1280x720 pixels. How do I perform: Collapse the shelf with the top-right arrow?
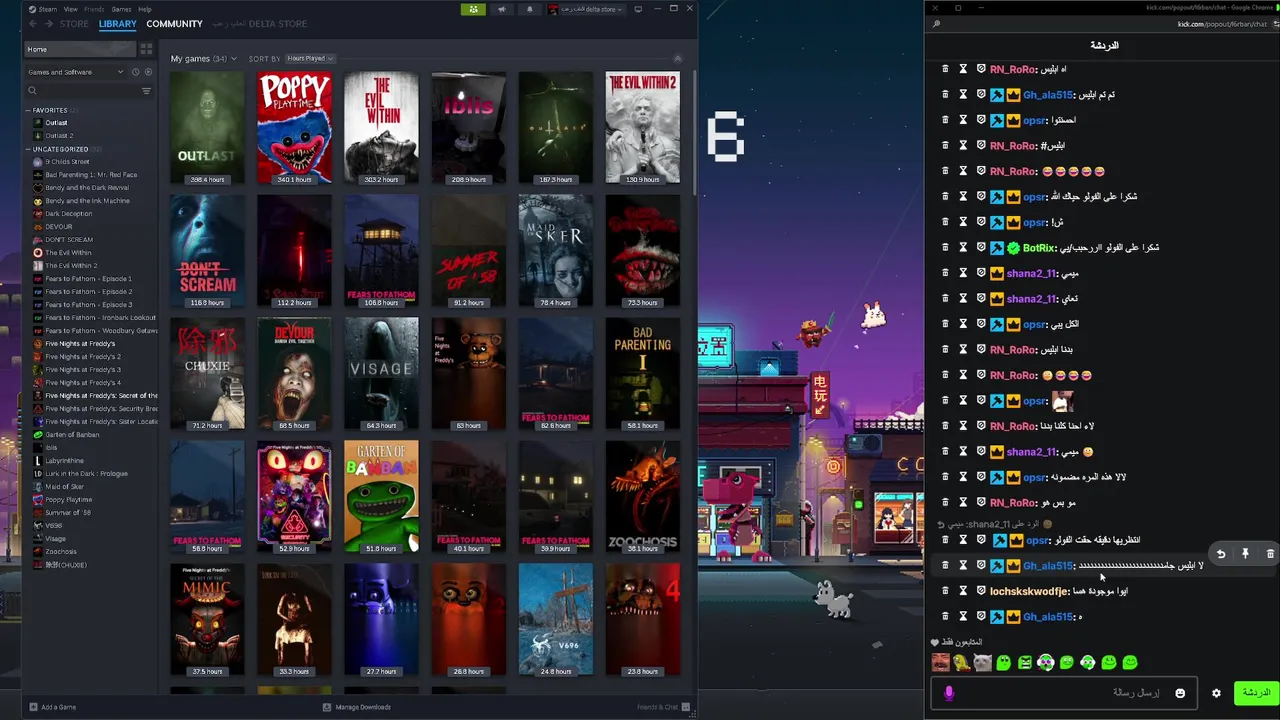click(x=677, y=59)
